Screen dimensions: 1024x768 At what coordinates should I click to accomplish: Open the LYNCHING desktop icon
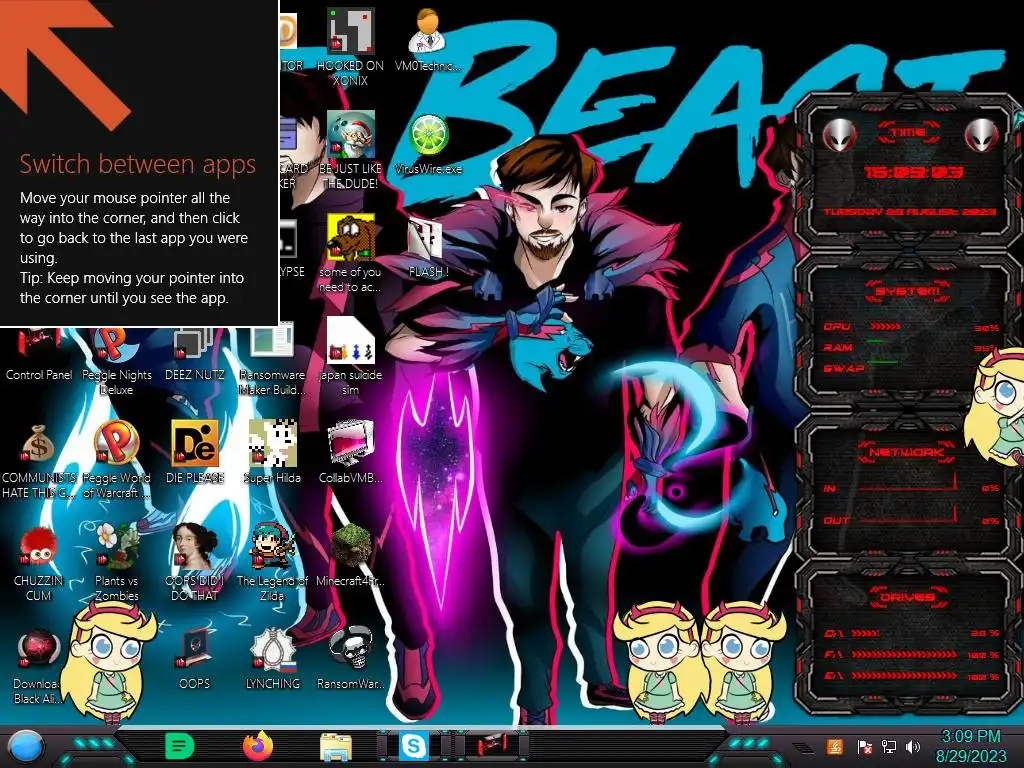pyautogui.click(x=272, y=658)
